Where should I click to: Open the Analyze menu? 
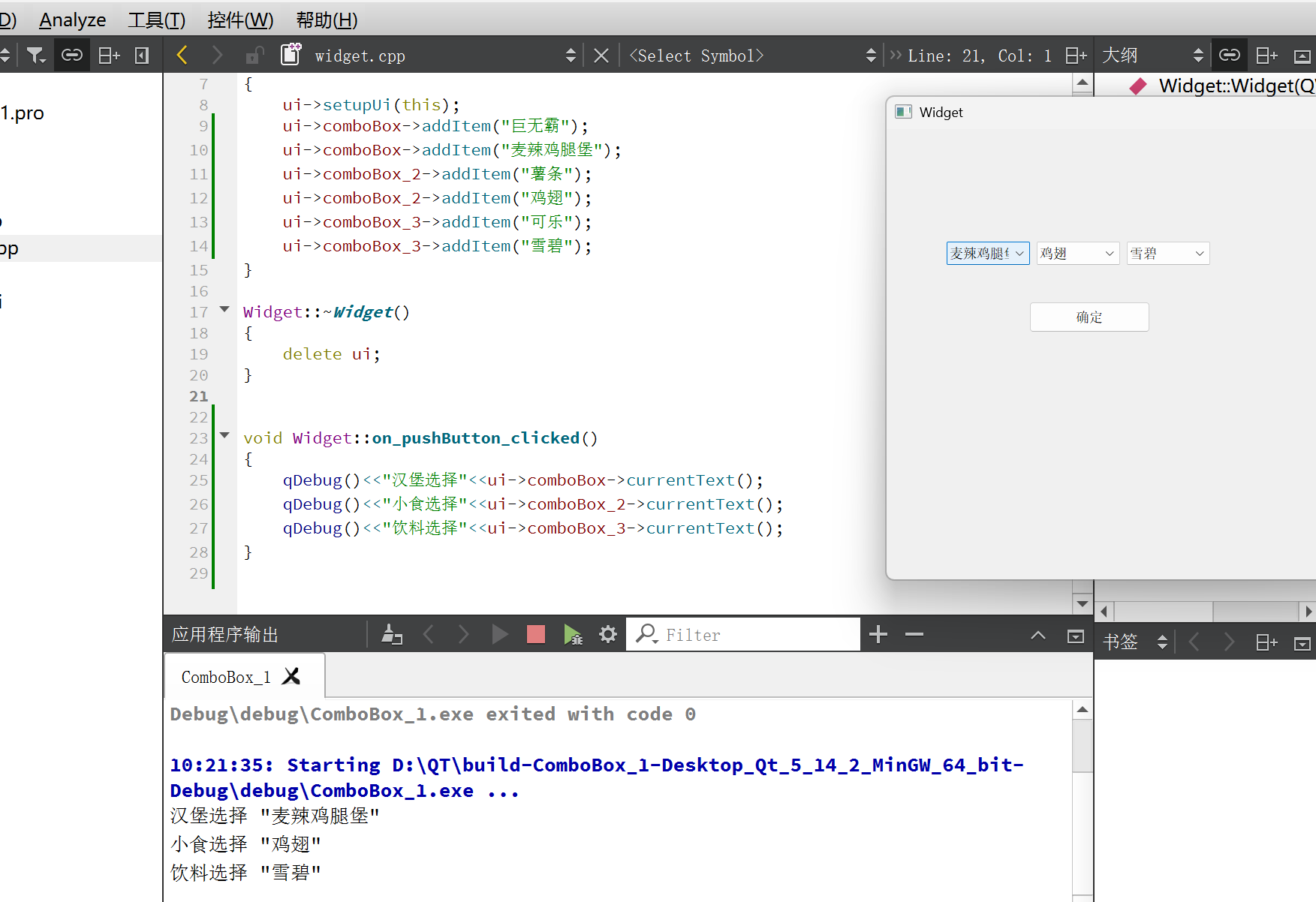tap(72, 20)
